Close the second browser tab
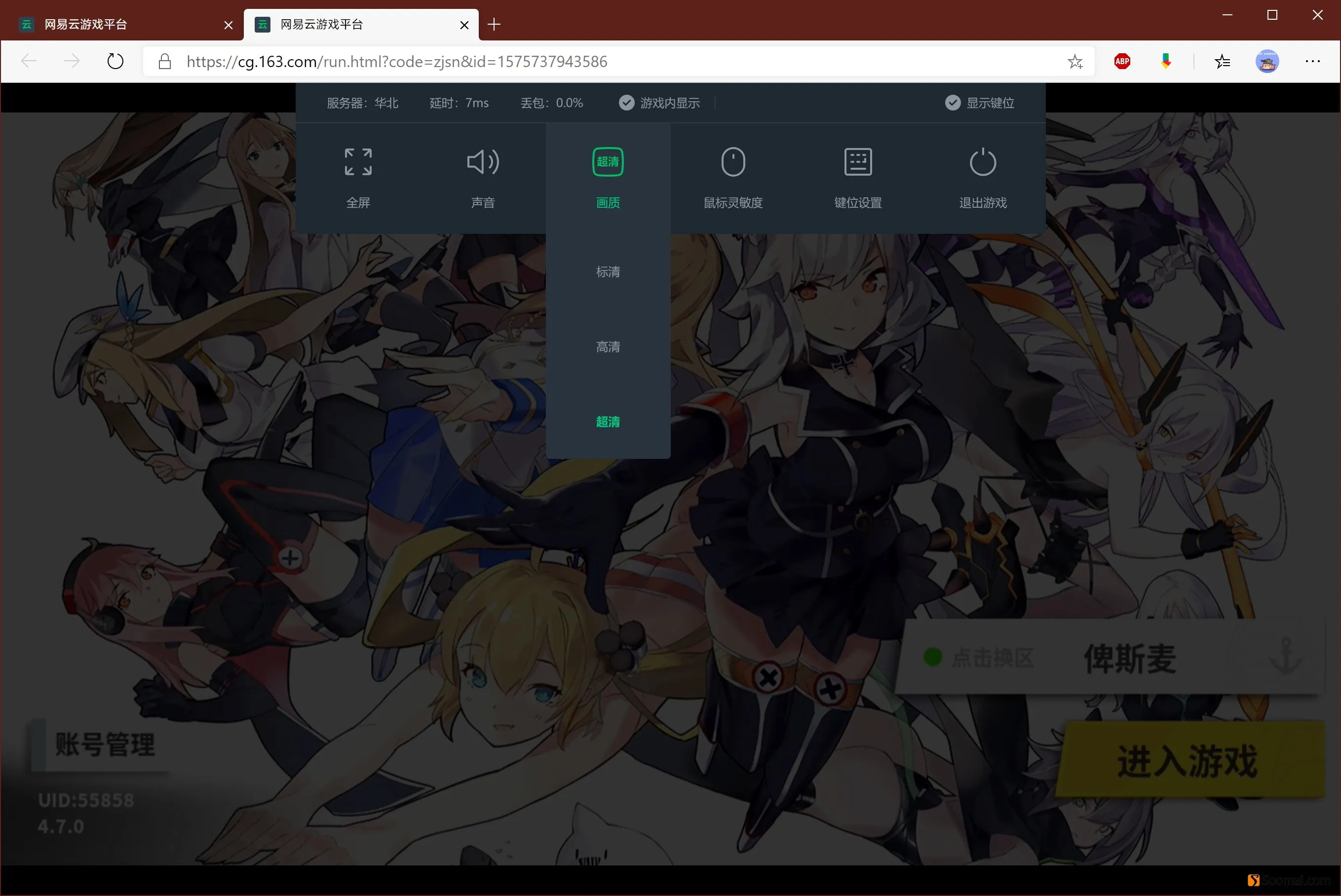This screenshot has height=896, width=1341. pyautogui.click(x=464, y=25)
